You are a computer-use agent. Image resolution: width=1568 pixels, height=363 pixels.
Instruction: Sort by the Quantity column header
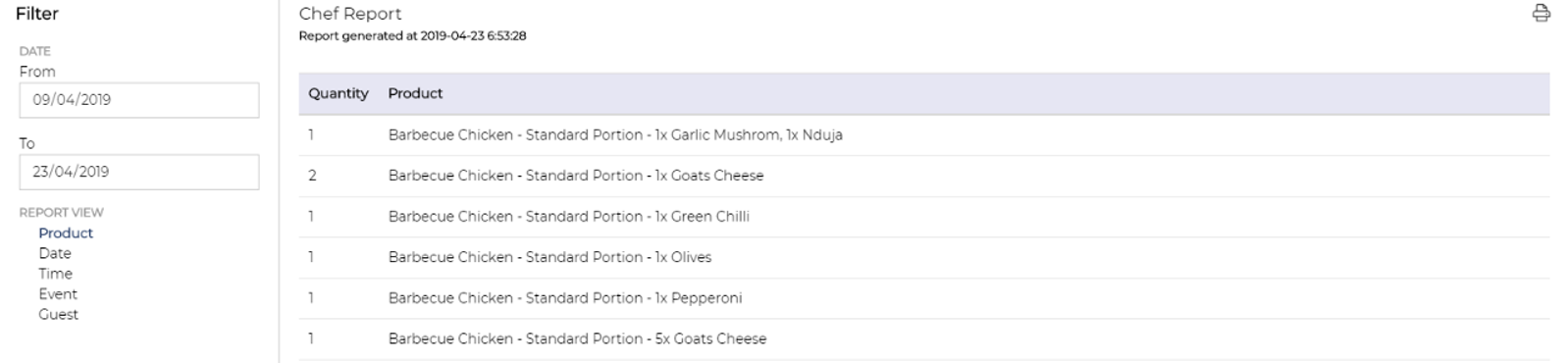(339, 93)
